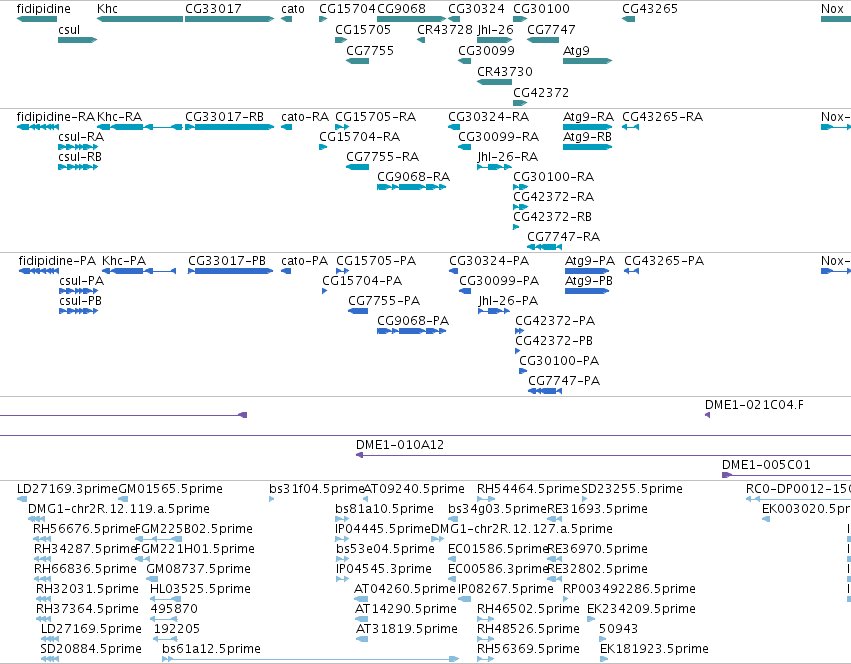Click the RH54464.5prime EST label
The image size is (851, 664).
[528, 489]
